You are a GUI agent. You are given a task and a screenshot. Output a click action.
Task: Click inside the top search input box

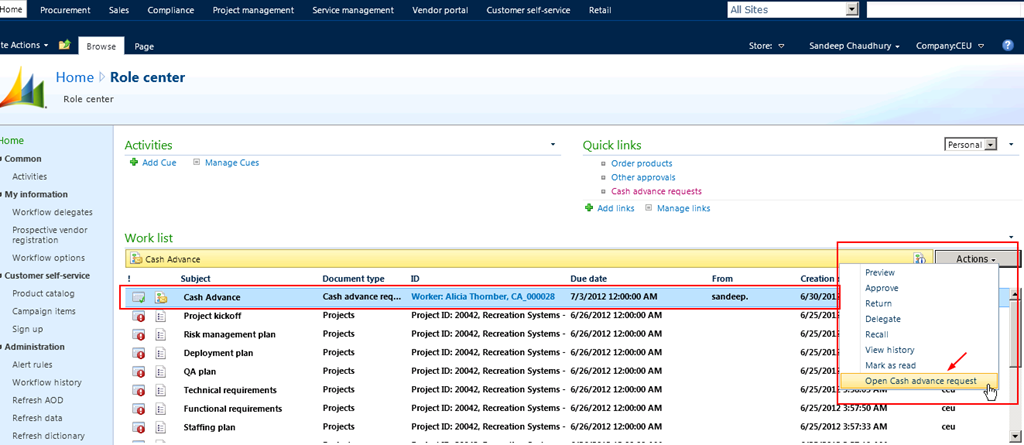[944, 9]
